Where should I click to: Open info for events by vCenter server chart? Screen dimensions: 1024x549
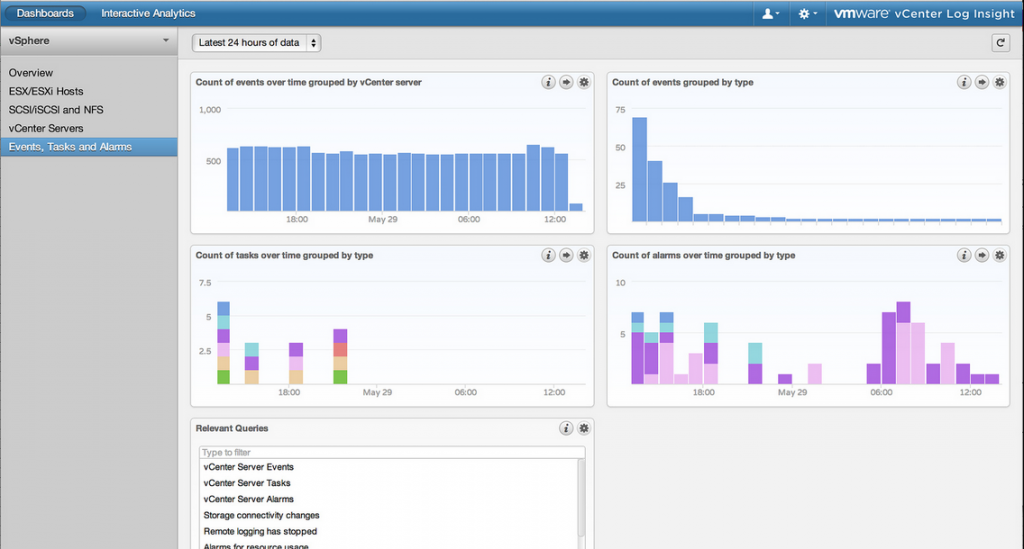click(548, 82)
